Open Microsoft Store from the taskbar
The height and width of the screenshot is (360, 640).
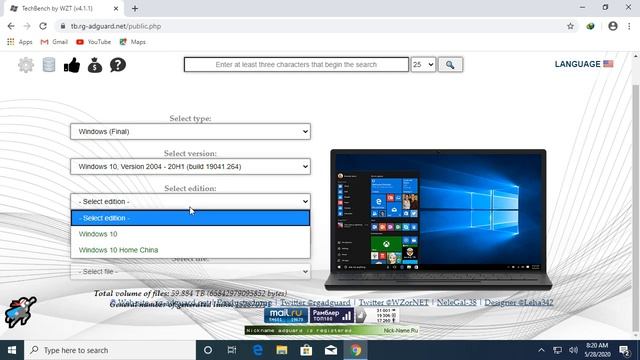306,350
